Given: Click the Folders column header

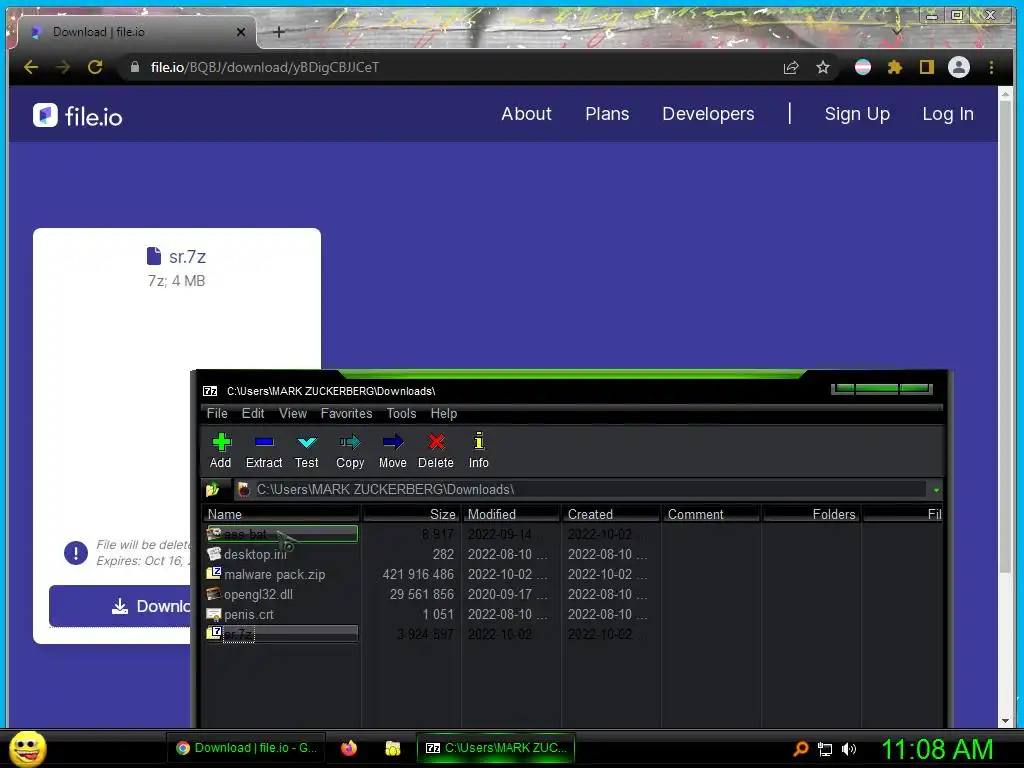Looking at the screenshot, I should coord(811,515).
